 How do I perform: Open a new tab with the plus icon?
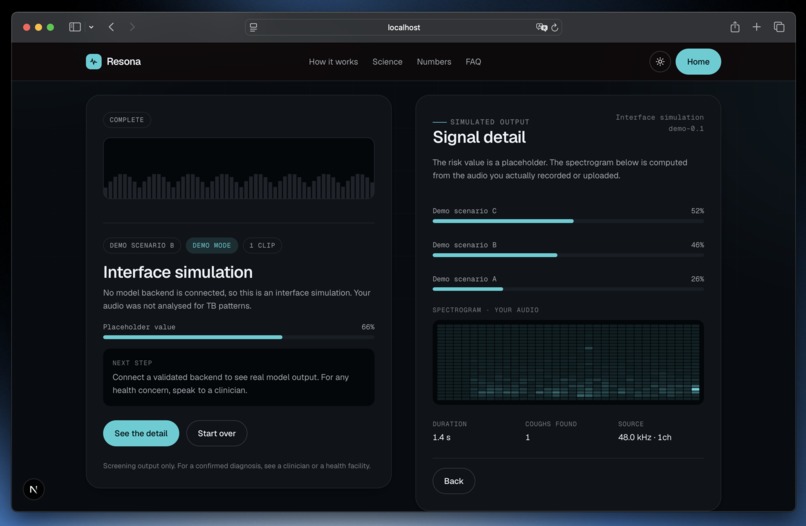pos(757,27)
